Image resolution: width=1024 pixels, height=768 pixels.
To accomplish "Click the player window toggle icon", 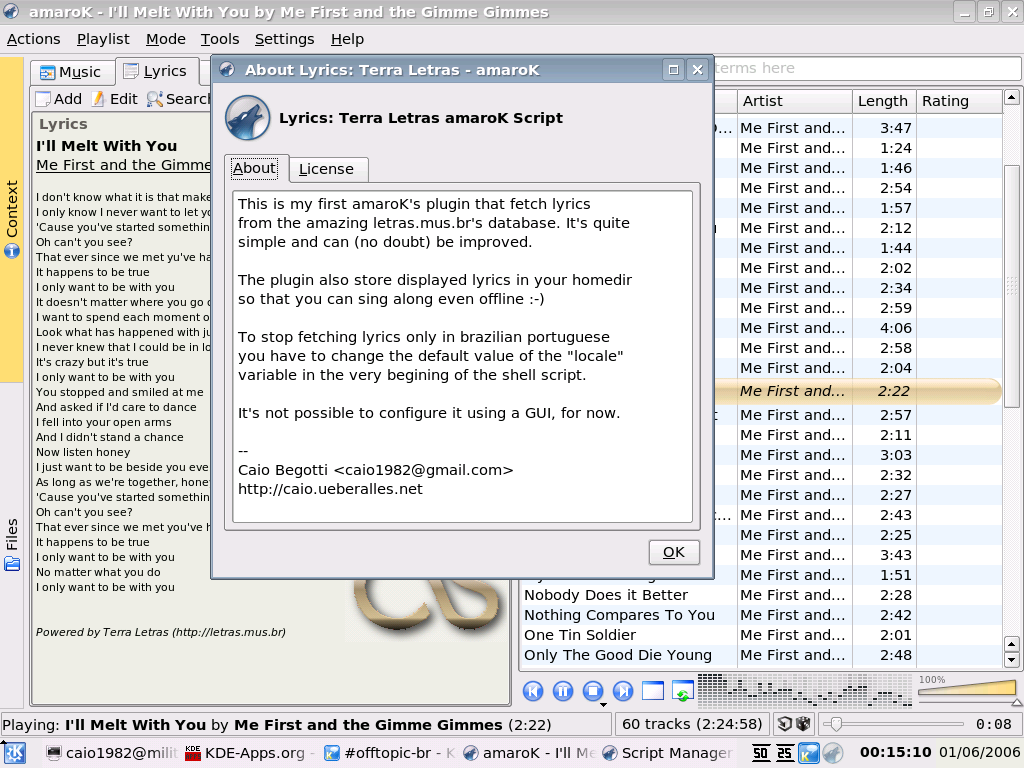I will pos(653,690).
